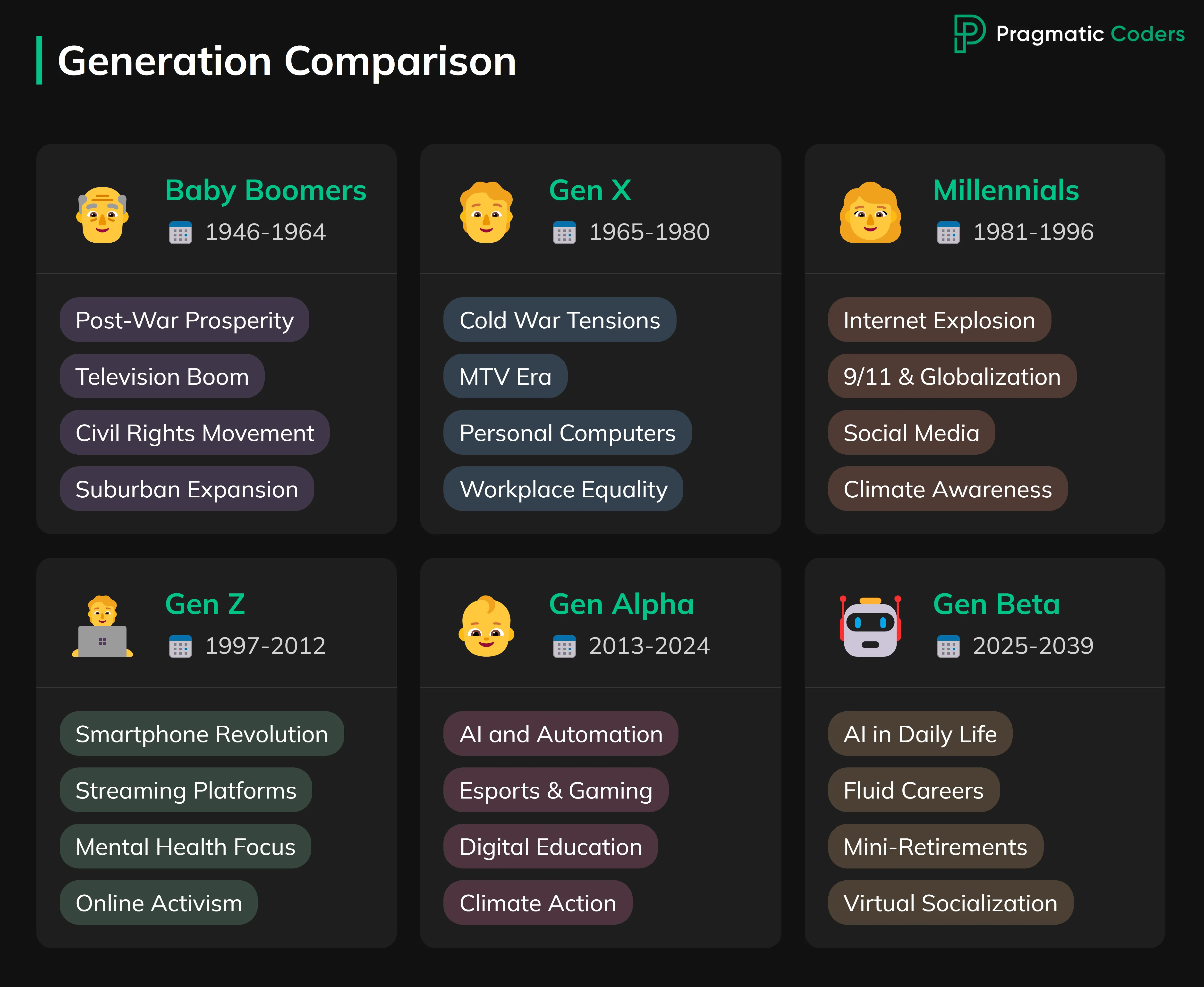Click the Generation Comparison title

click(287, 61)
